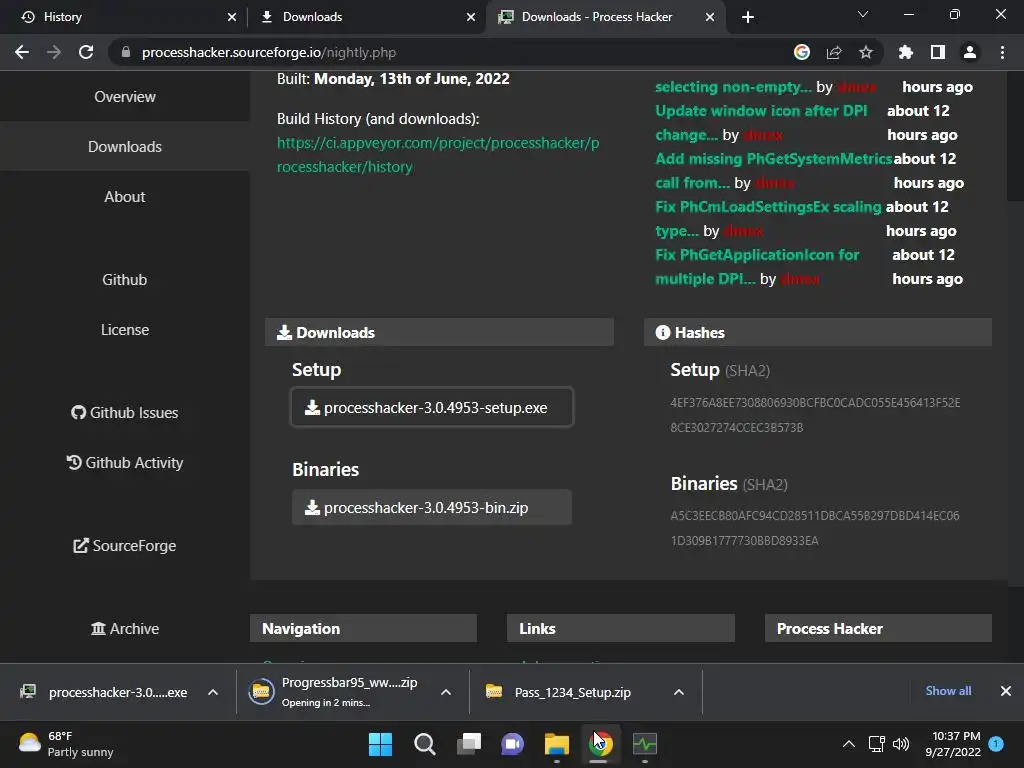Select the Binaries SHA2 hash text

(x=814, y=528)
